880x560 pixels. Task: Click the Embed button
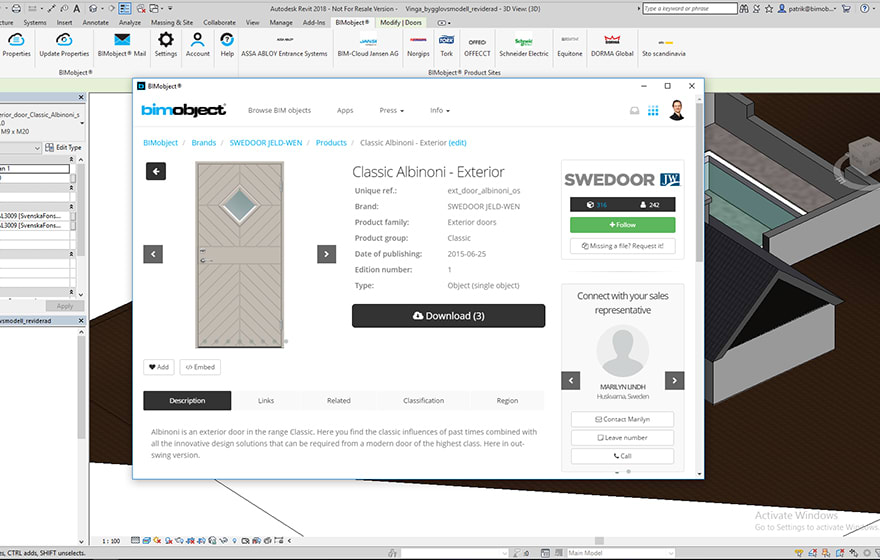200,367
